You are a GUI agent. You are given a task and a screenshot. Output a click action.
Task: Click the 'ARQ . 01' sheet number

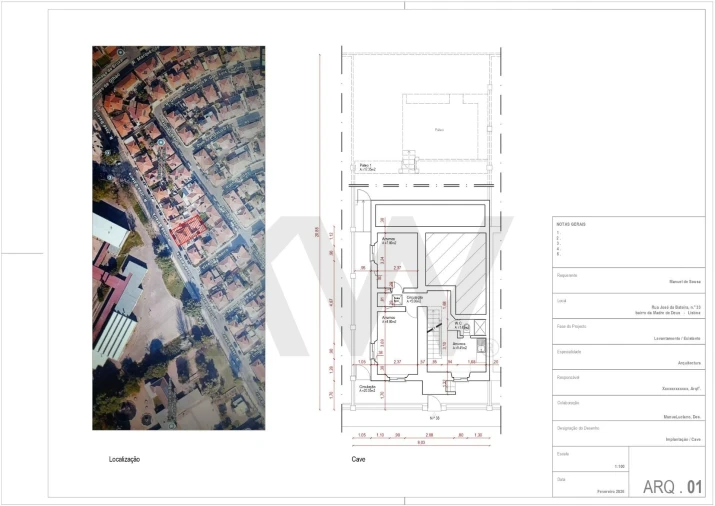(x=673, y=487)
